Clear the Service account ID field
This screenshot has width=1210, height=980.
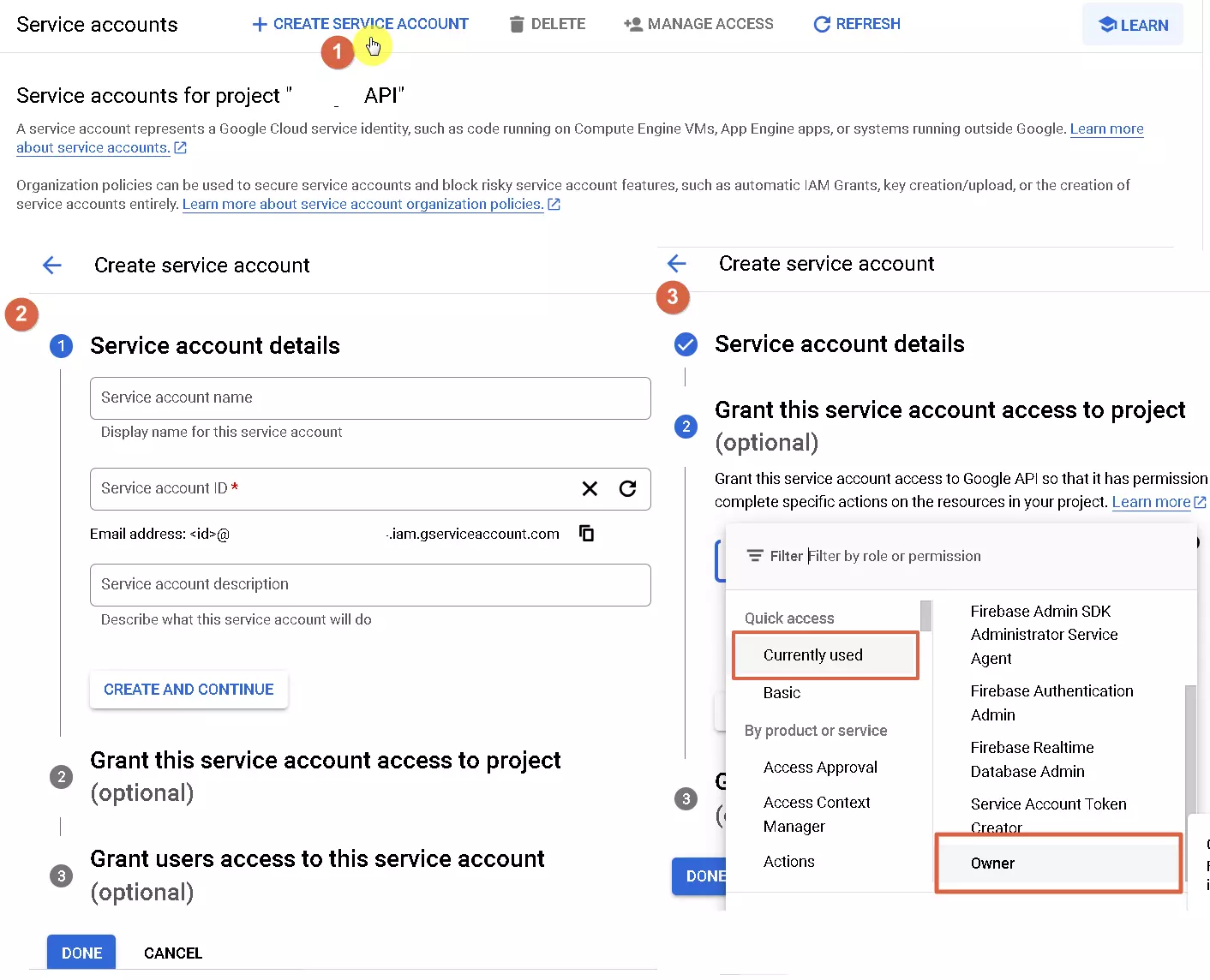point(590,488)
